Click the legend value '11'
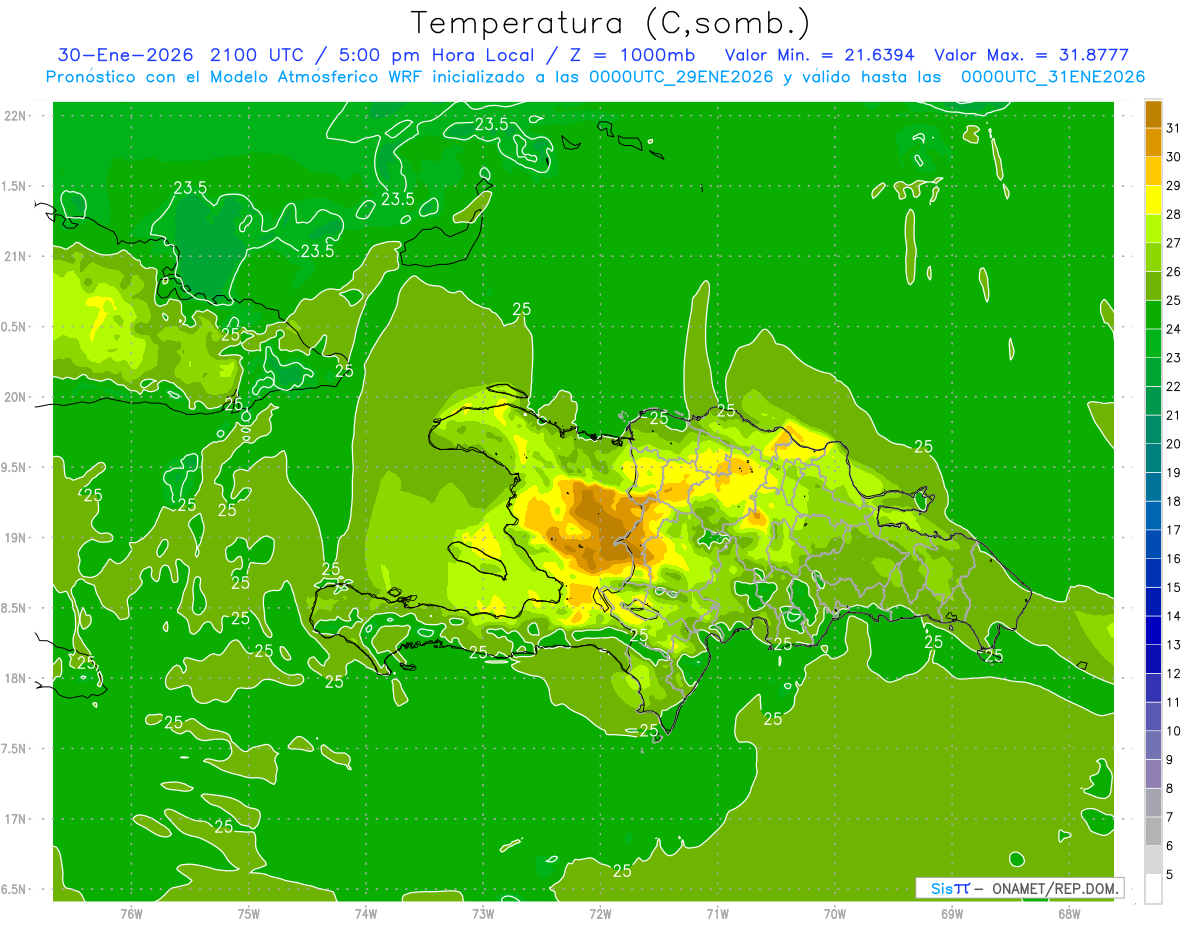This screenshot has height=927, width=1200. click(x=1173, y=702)
